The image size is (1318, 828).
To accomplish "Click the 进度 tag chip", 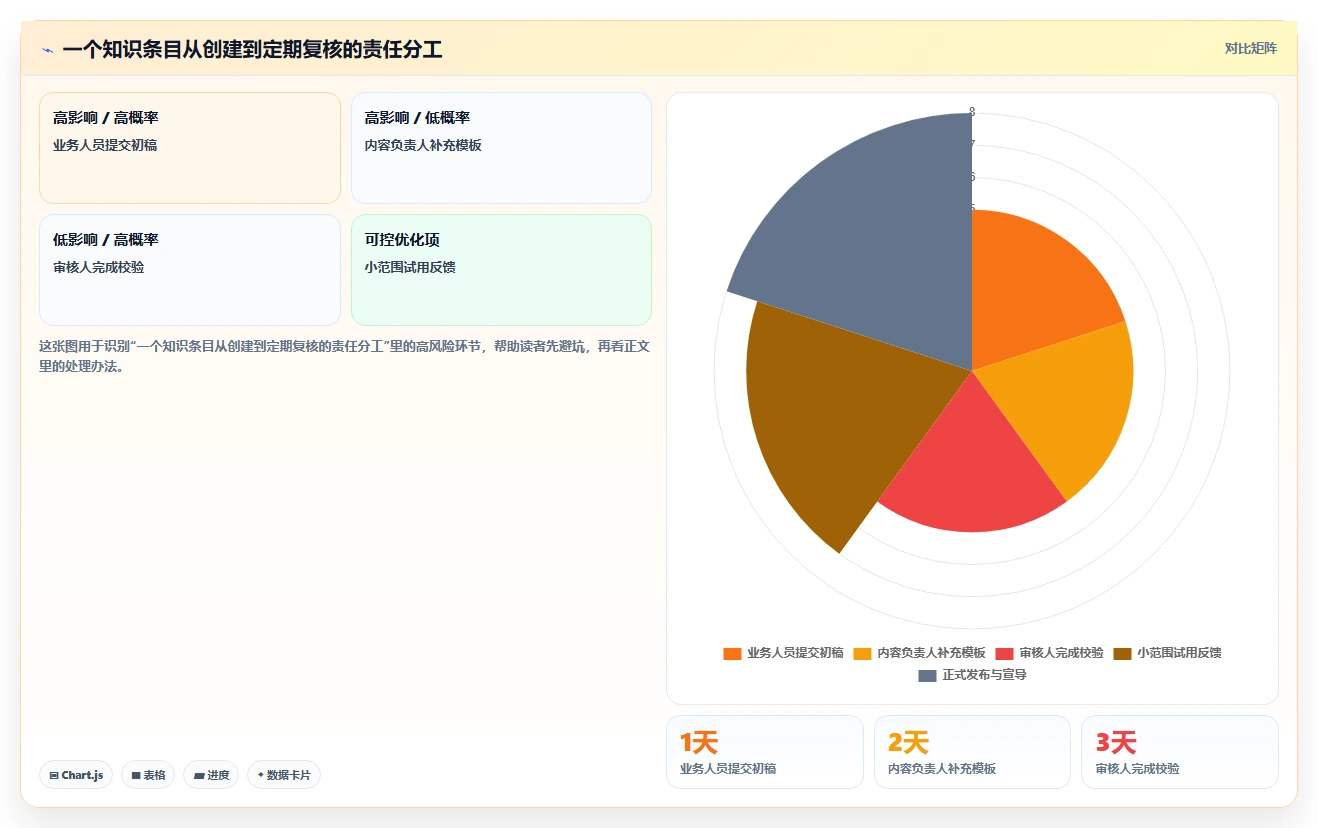I will [x=211, y=775].
